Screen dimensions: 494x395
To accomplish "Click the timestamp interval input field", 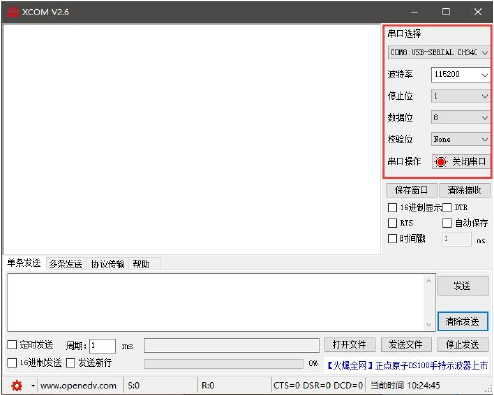I will coord(457,239).
